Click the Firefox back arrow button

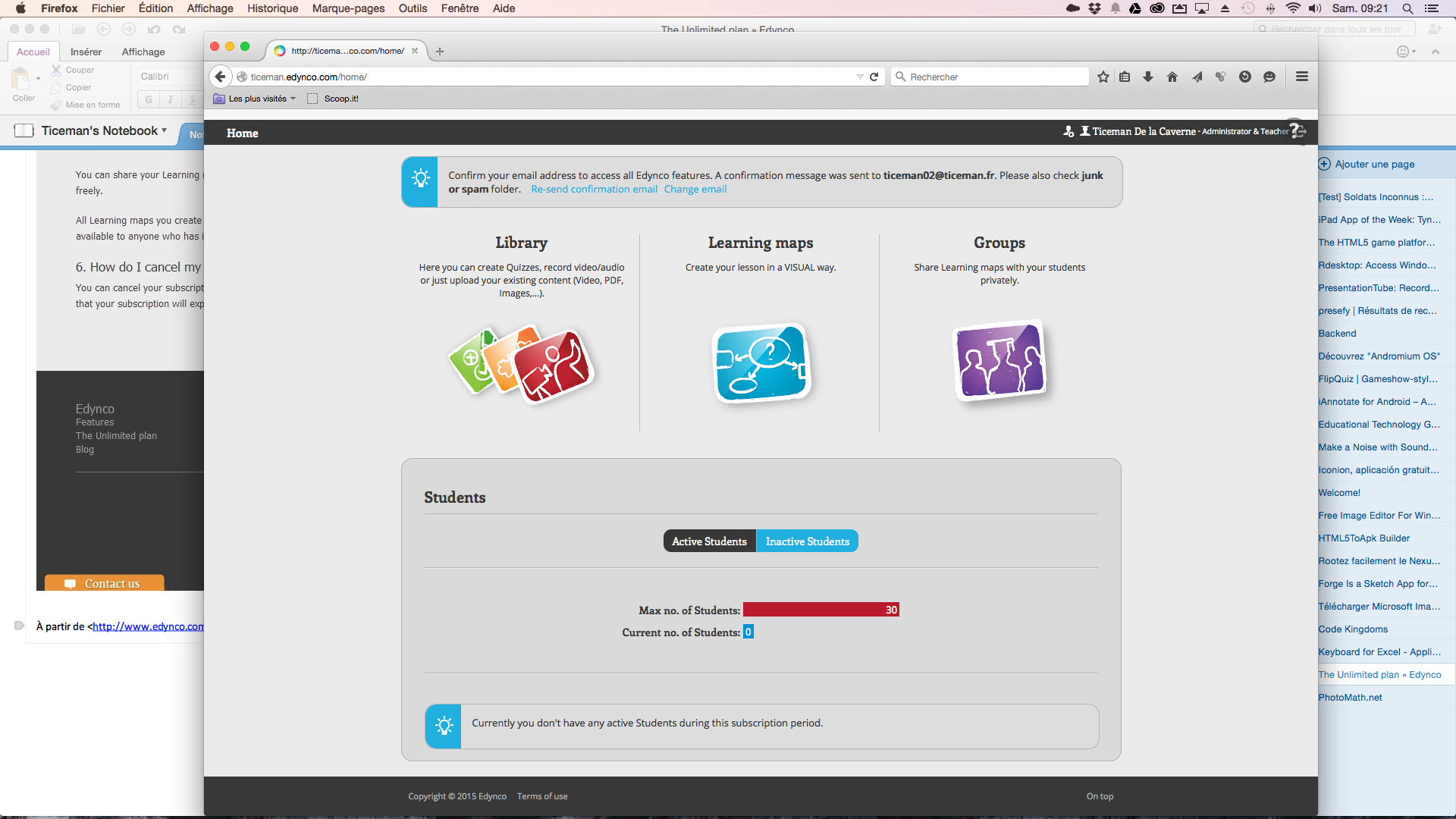click(220, 77)
